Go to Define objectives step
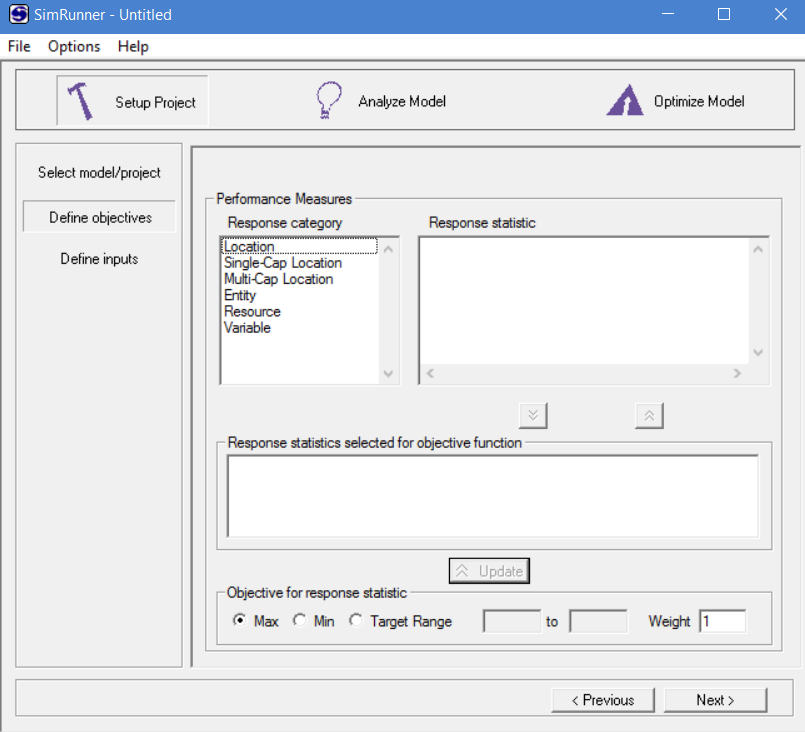This screenshot has height=732, width=805. [99, 217]
